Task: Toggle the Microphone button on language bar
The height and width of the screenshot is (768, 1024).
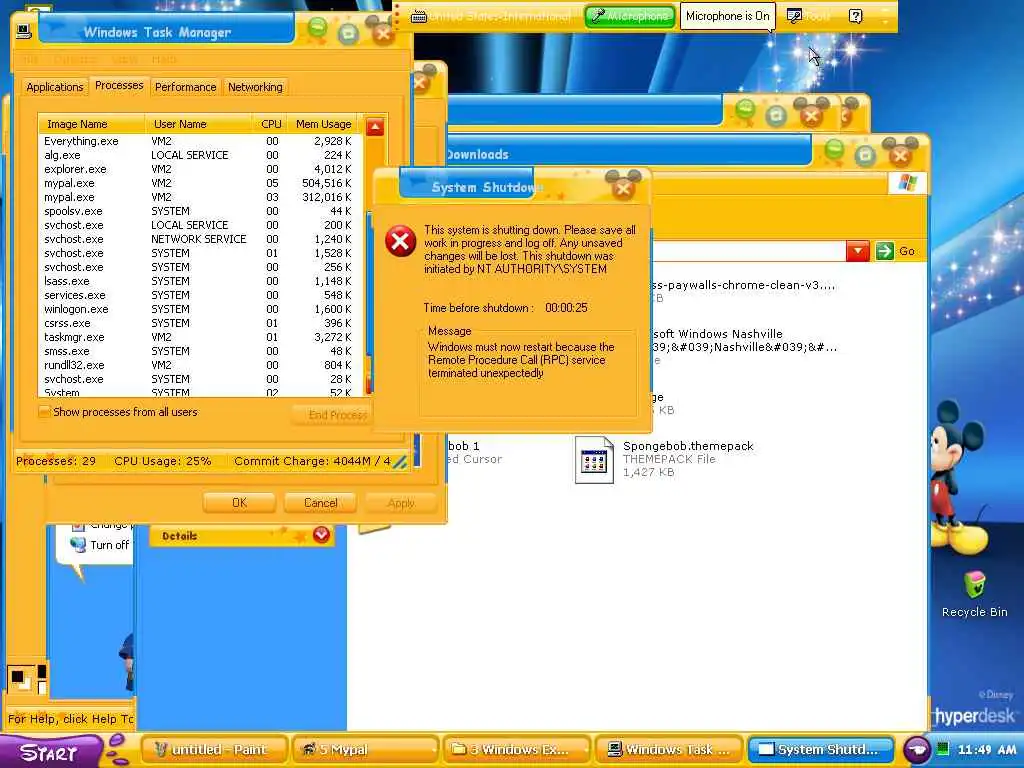Action: [x=630, y=16]
